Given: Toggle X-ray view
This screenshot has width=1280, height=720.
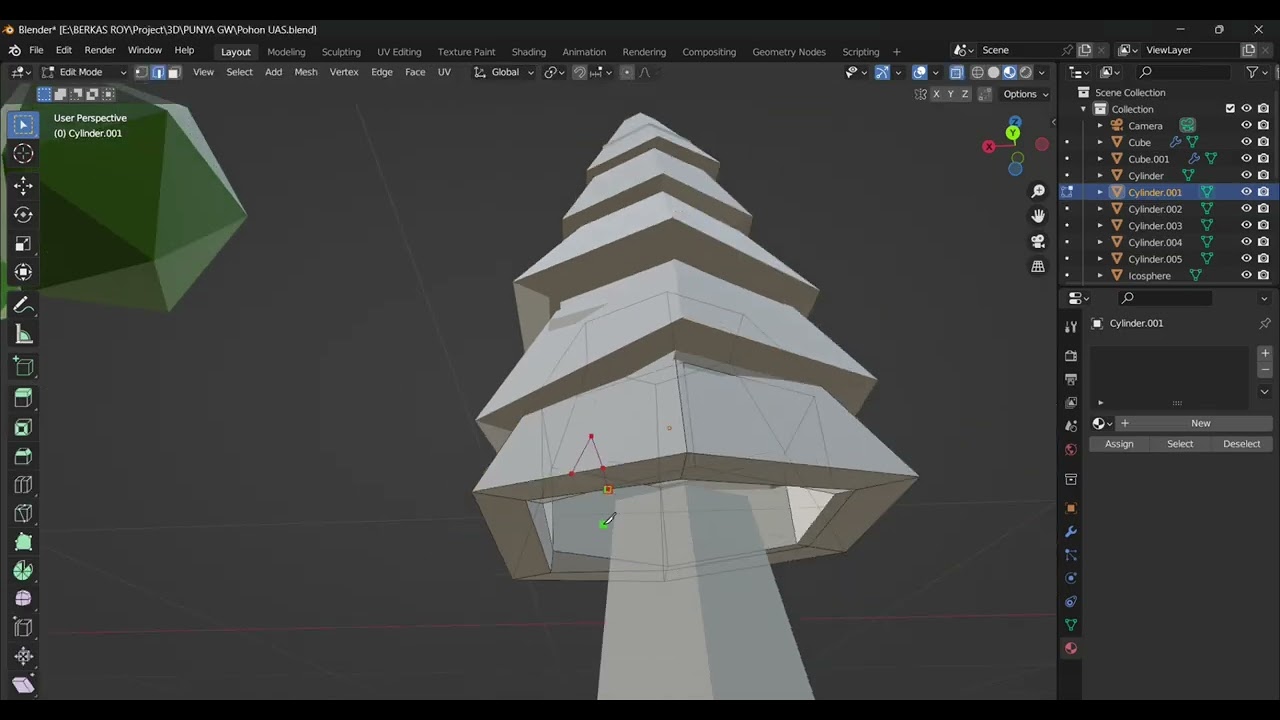Looking at the screenshot, I should pos(956,72).
